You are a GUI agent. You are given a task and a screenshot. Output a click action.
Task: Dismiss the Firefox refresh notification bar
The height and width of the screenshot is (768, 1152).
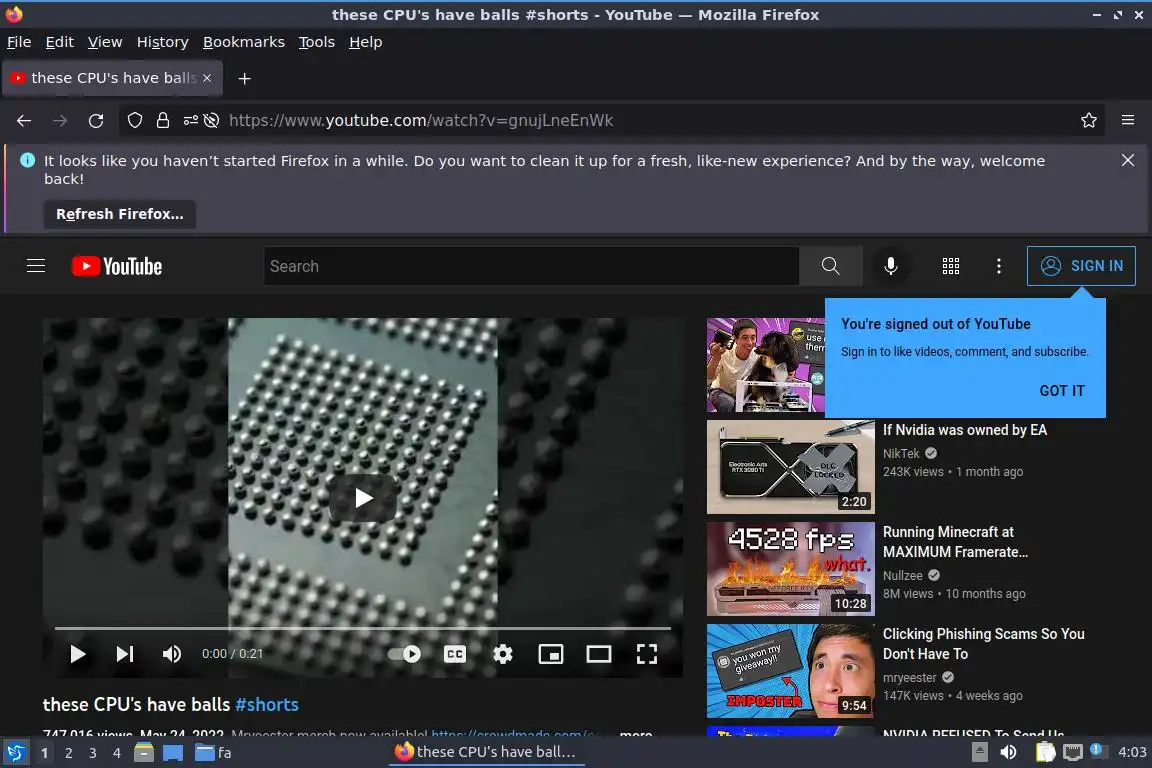click(x=1128, y=160)
